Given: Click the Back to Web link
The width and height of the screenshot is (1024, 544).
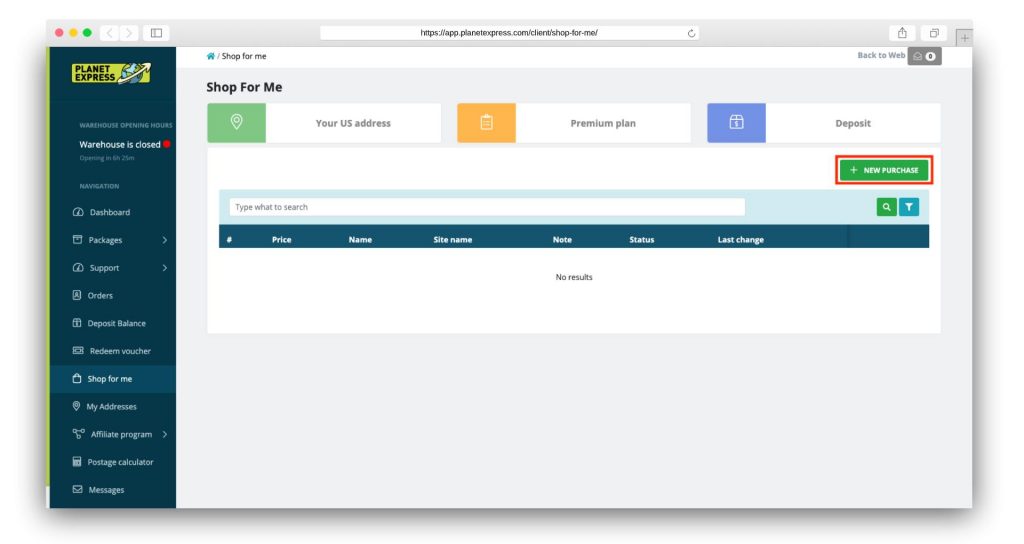Looking at the screenshot, I should point(881,56).
